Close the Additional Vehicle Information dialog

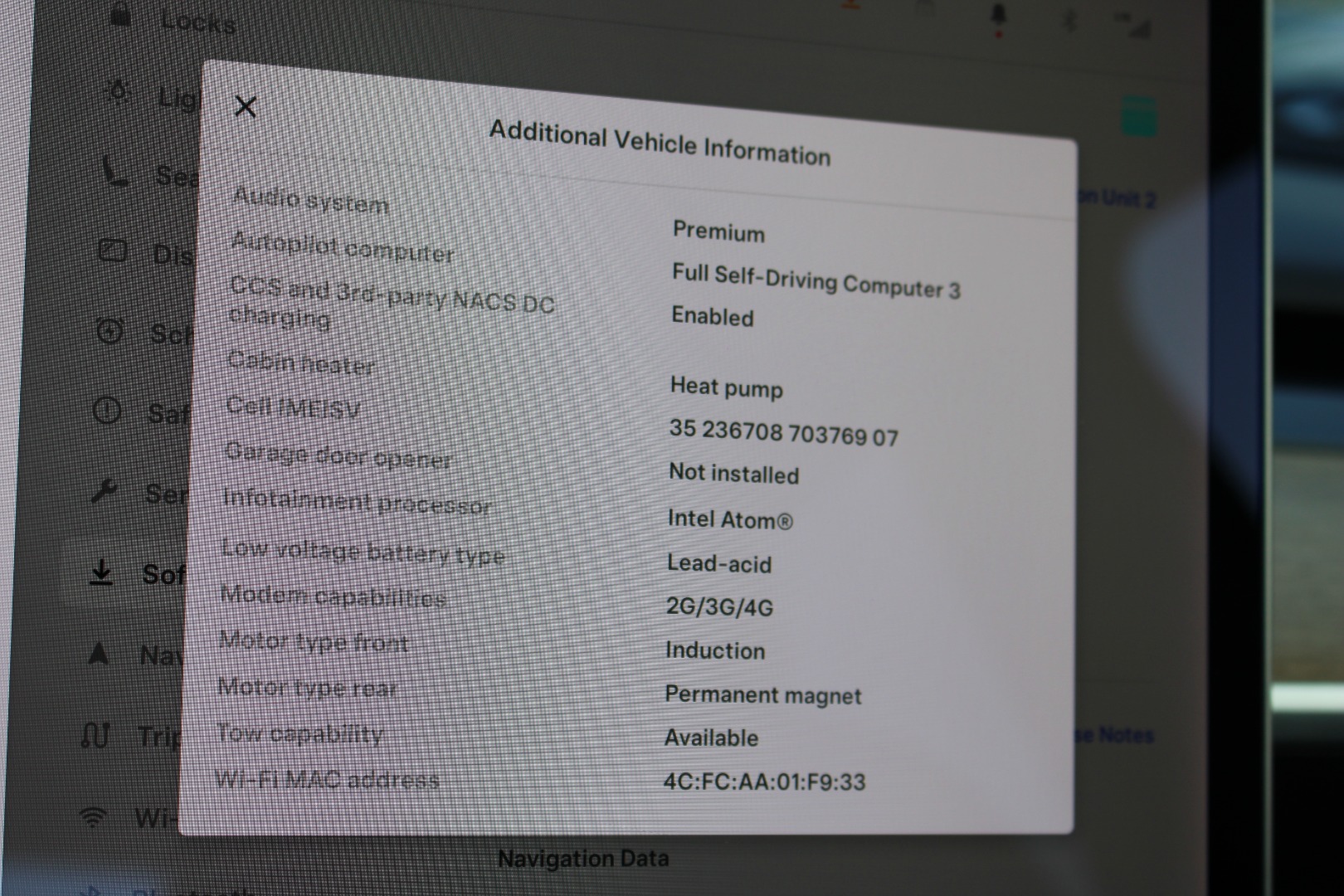pyautogui.click(x=245, y=106)
